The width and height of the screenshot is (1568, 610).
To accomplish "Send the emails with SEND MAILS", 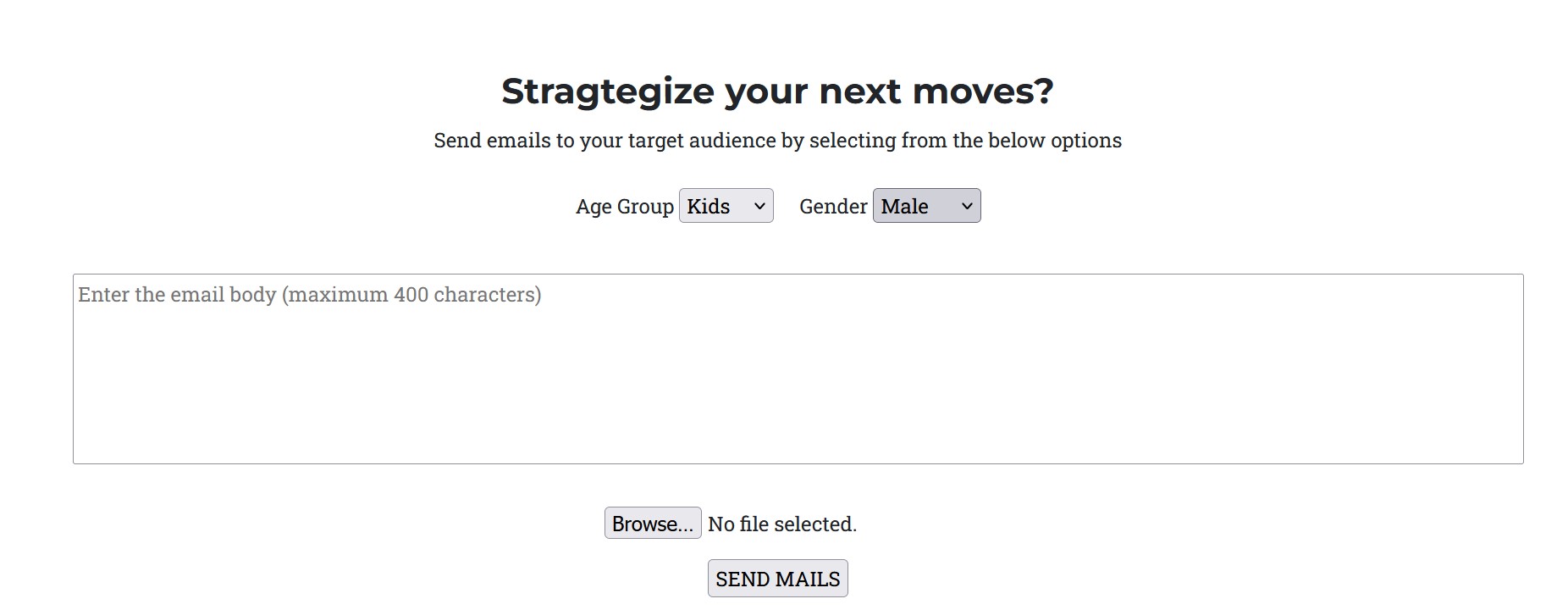I will tap(777, 578).
